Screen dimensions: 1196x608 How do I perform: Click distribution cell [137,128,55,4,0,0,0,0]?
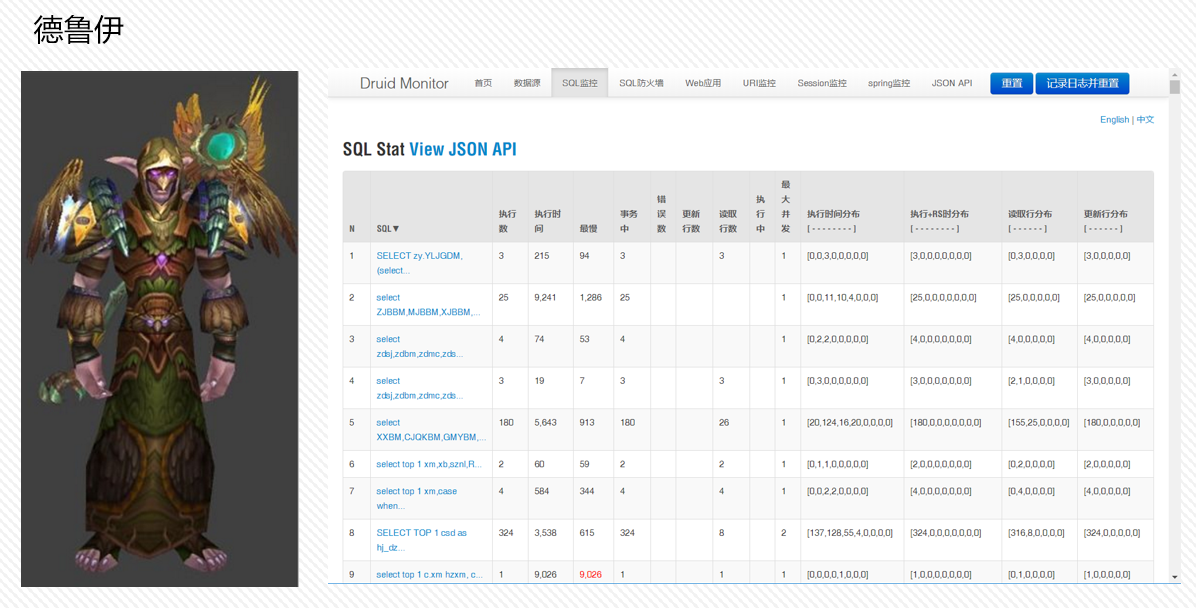(850, 533)
